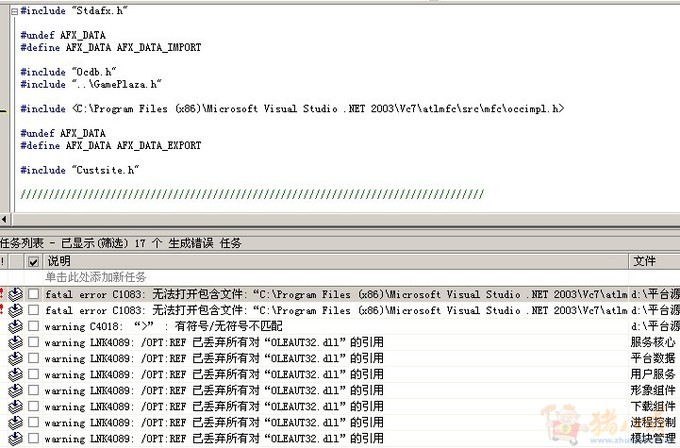680x448 pixels.
Task: Click the file cell 用户服务
Action: pos(653,374)
